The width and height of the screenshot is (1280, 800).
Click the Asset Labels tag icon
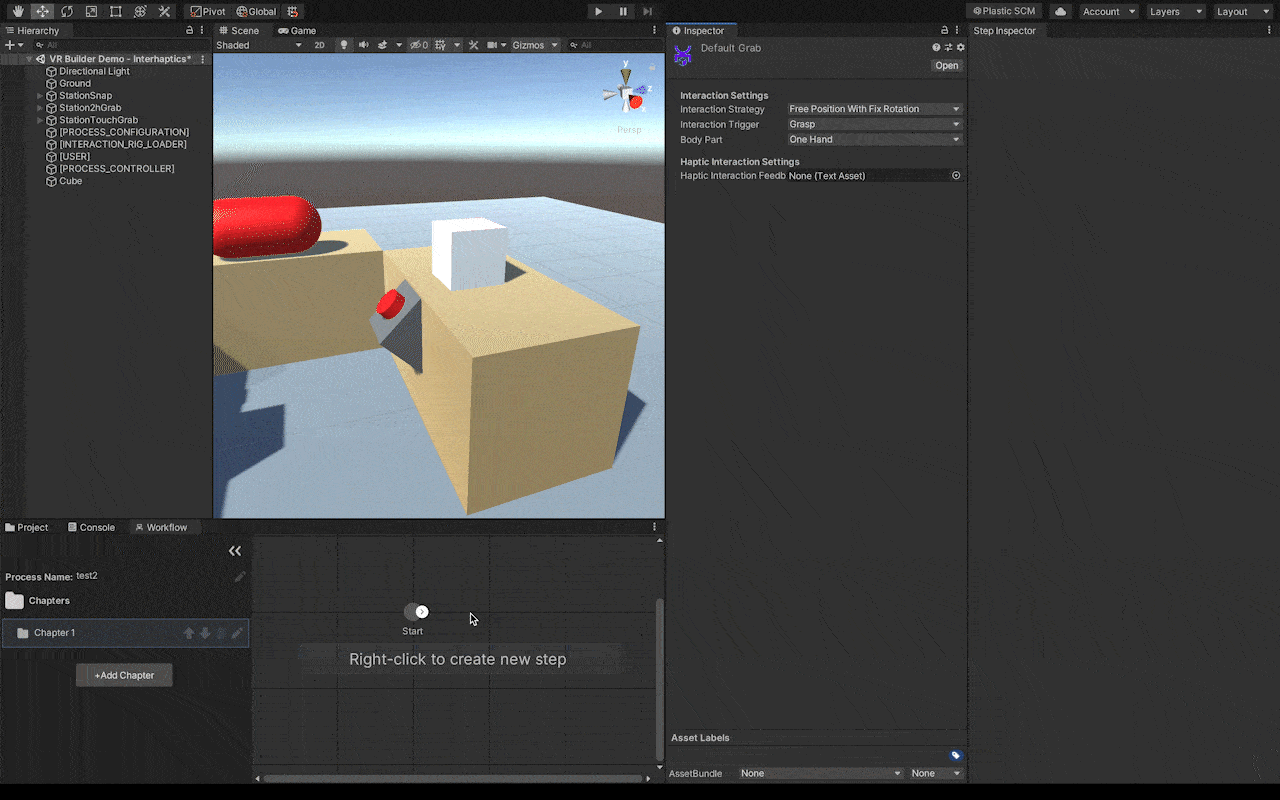coord(956,755)
